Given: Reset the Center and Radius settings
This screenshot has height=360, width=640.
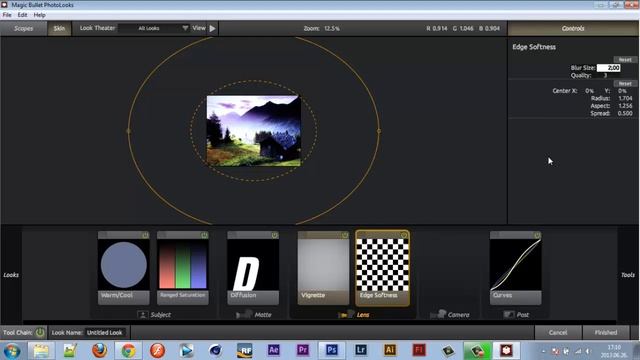Looking at the screenshot, I should [625, 83].
